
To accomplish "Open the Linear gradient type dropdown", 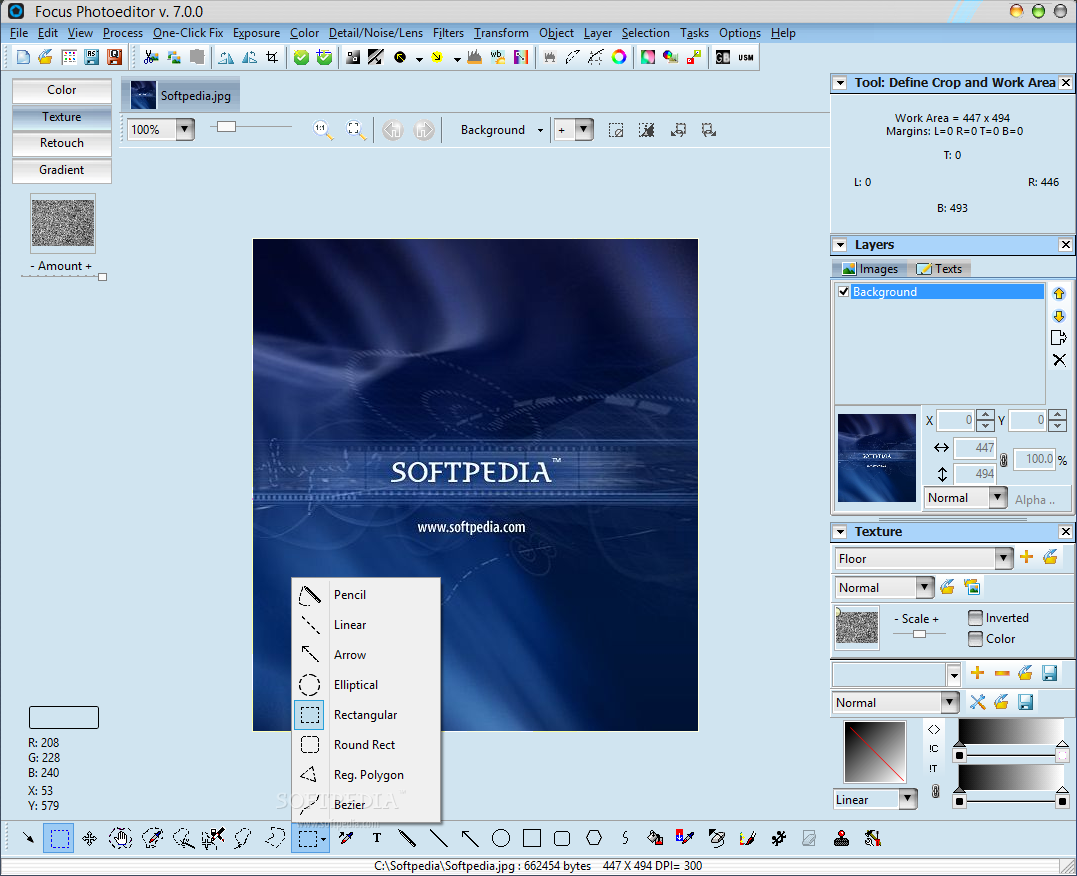I will pyautogui.click(x=908, y=799).
